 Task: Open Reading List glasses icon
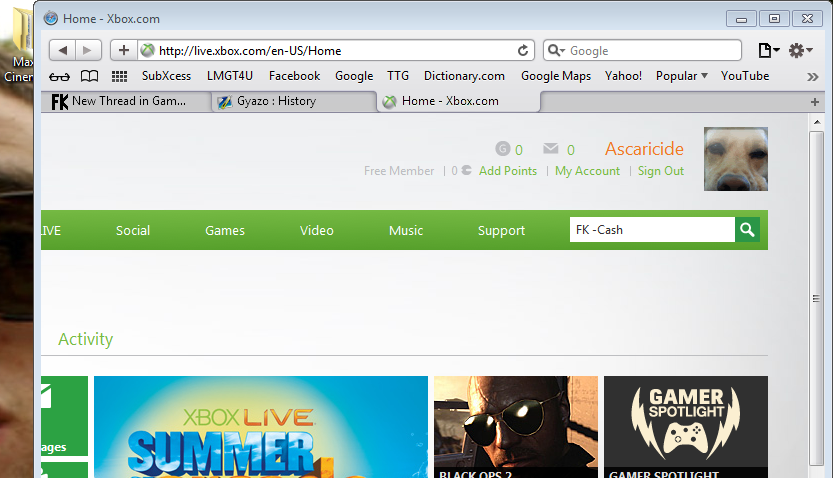pos(59,76)
